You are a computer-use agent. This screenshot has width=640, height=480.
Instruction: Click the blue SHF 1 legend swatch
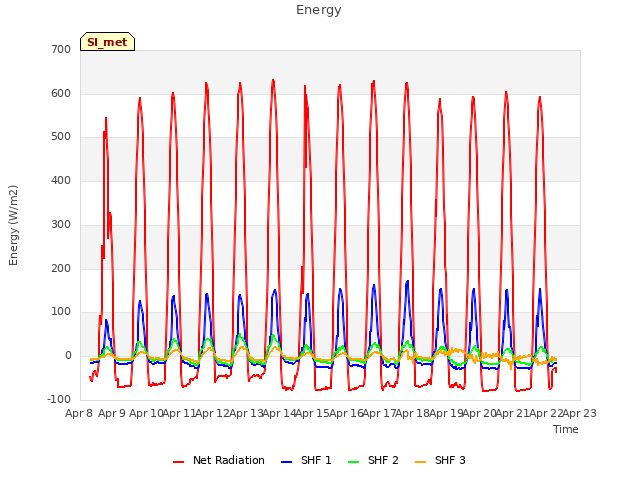287,462
